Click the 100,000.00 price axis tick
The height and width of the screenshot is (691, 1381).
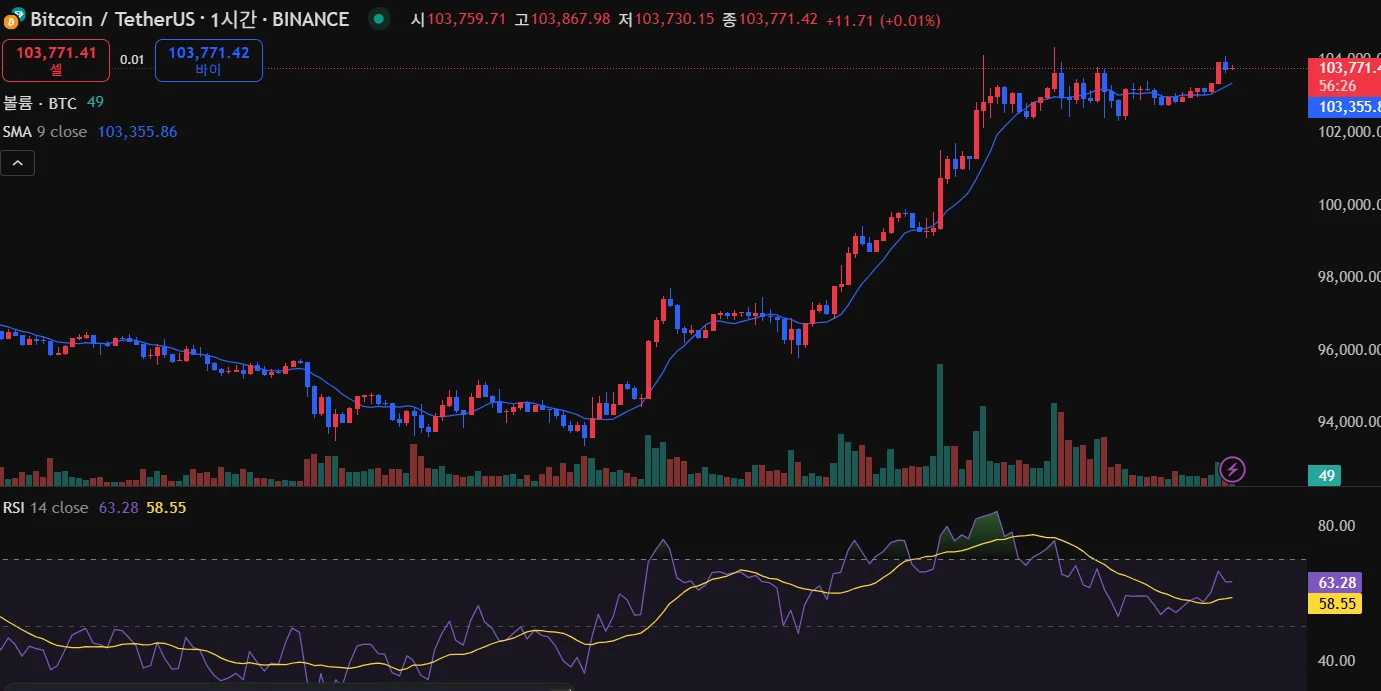click(x=1349, y=205)
